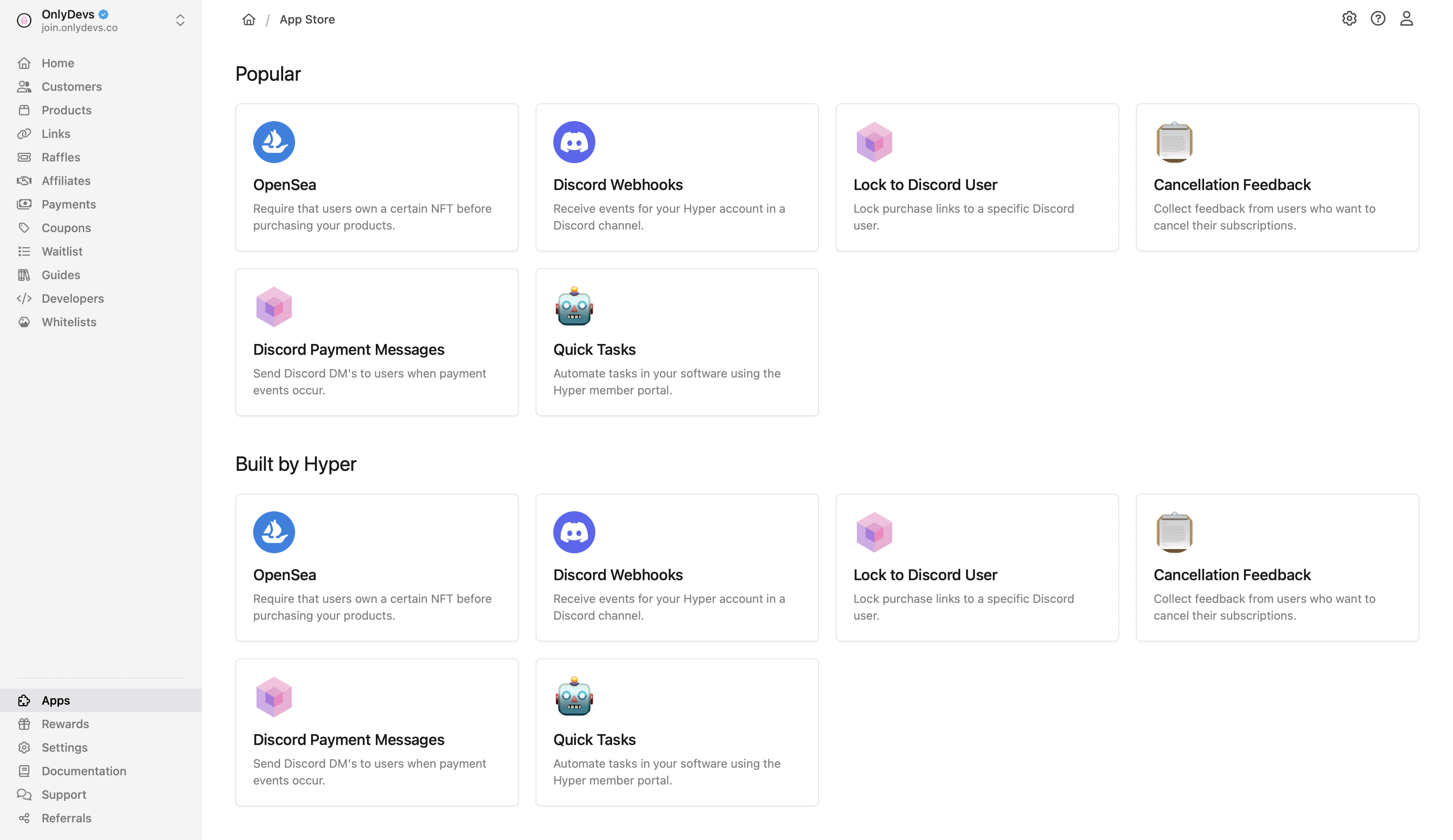
Task: Click the Cancellation Feedback clipboard icon in Built by Hyper
Action: coord(1174,531)
